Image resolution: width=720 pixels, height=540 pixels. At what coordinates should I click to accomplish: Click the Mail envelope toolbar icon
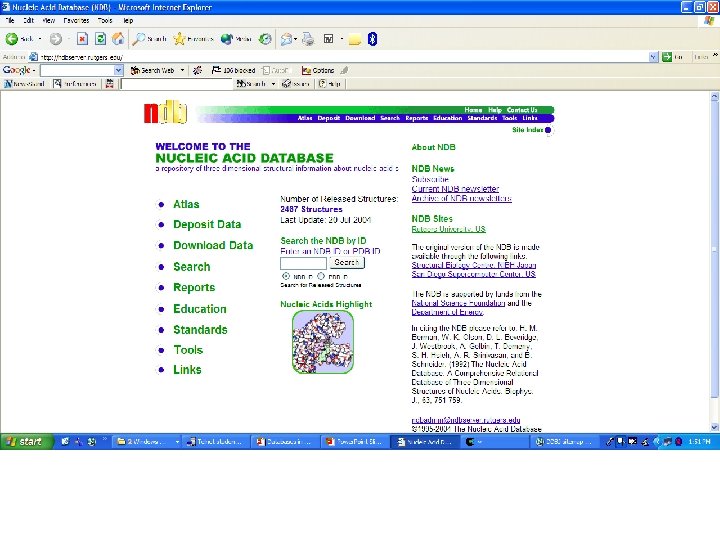point(287,39)
